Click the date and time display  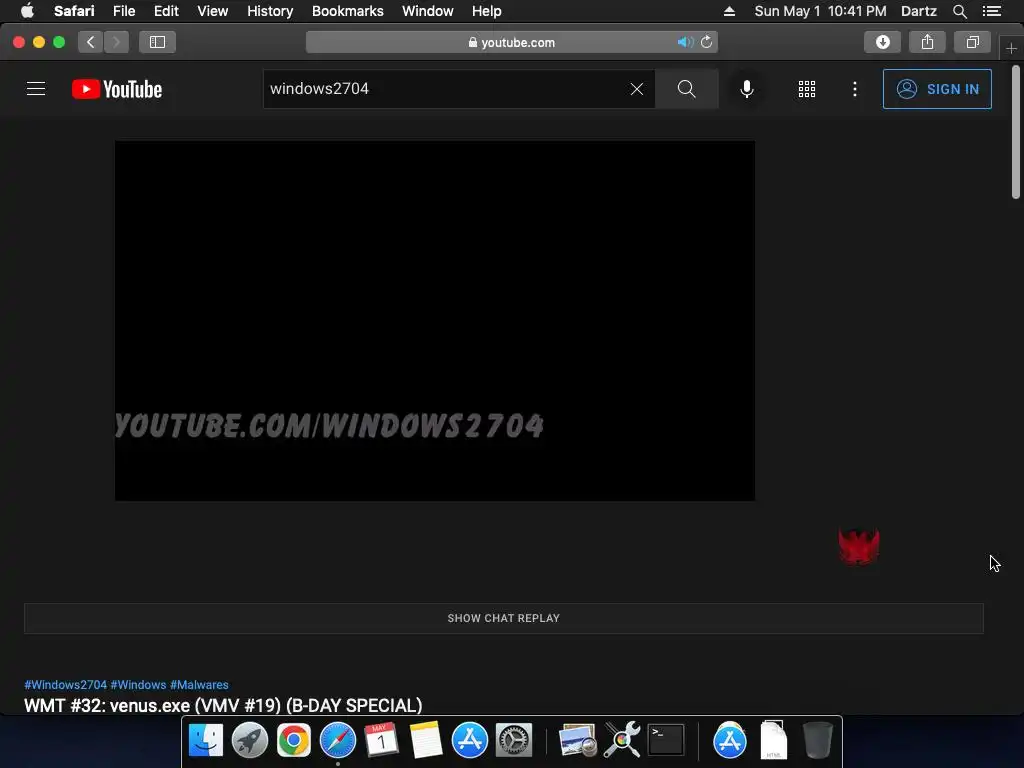click(820, 11)
